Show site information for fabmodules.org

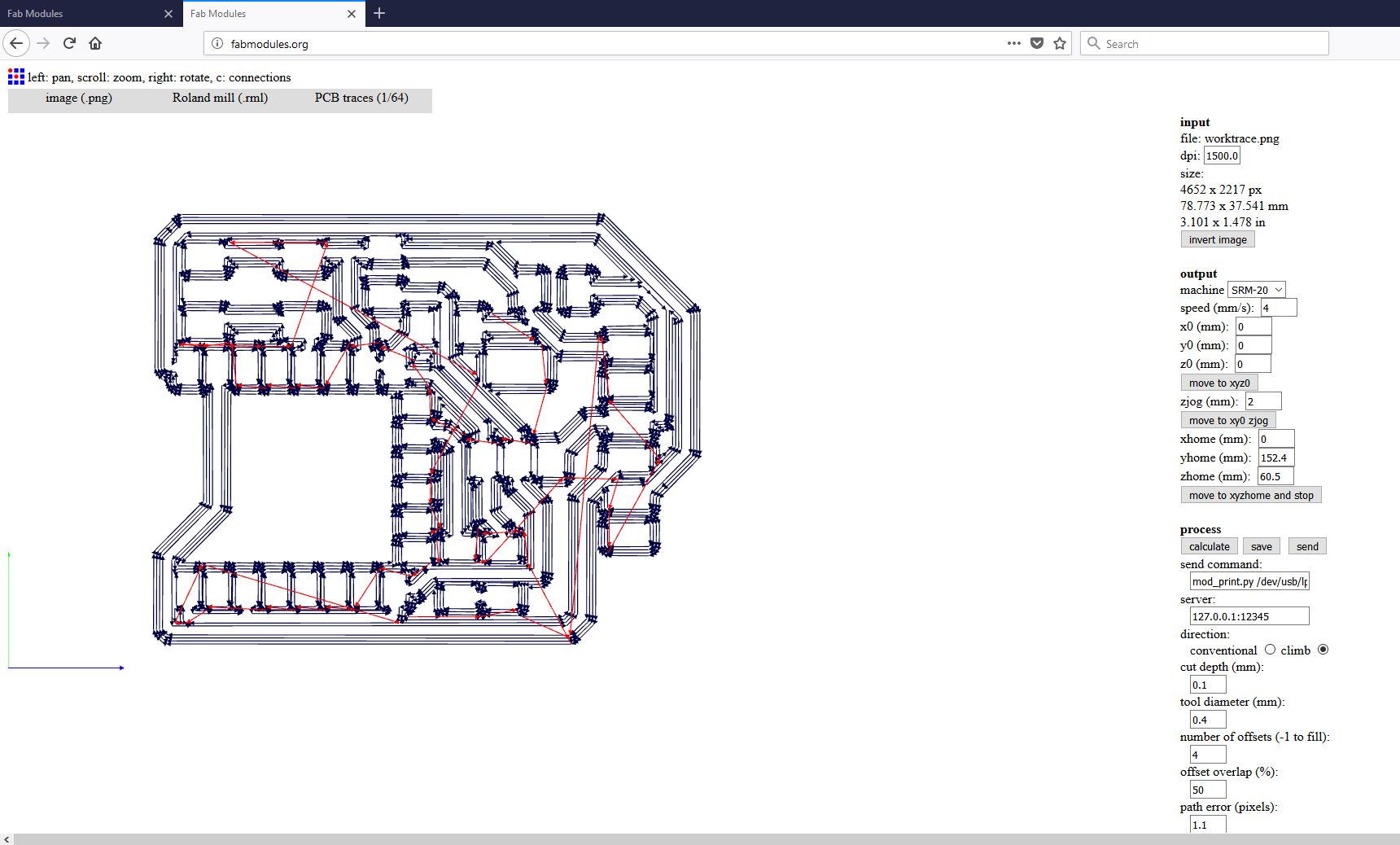[x=217, y=44]
